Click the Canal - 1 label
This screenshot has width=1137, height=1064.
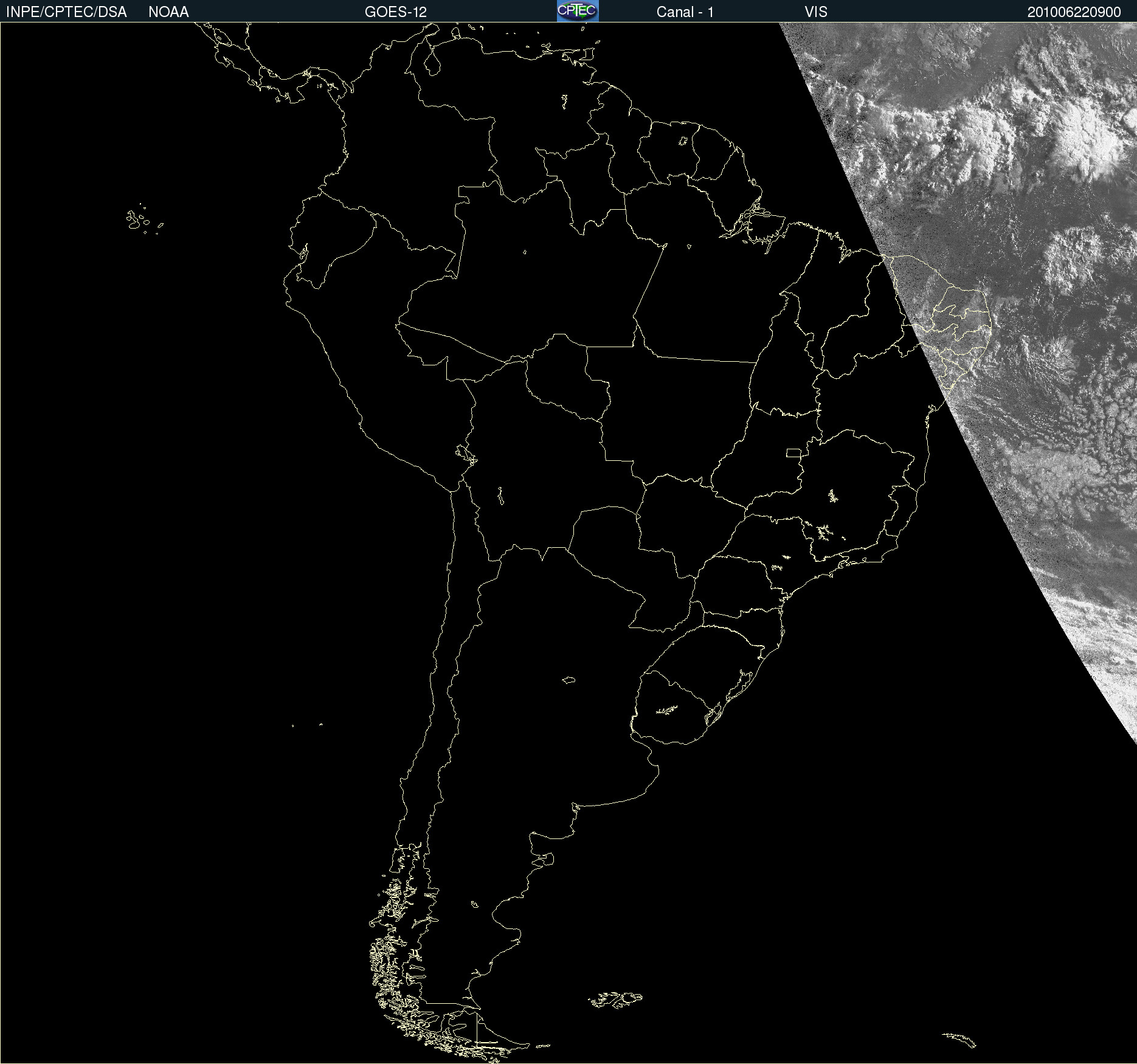click(685, 12)
